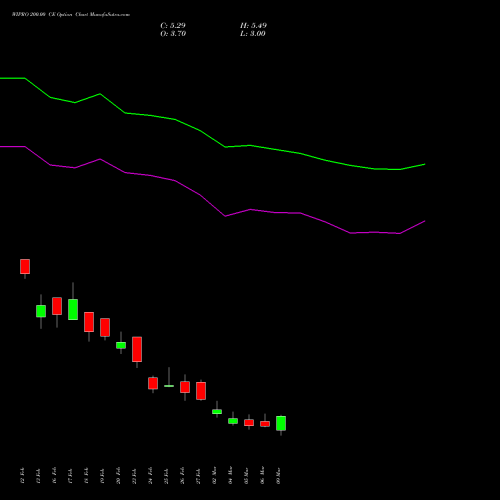Click the 04 Mar date label
Viewport: 500px width, 500px height.
230,475
